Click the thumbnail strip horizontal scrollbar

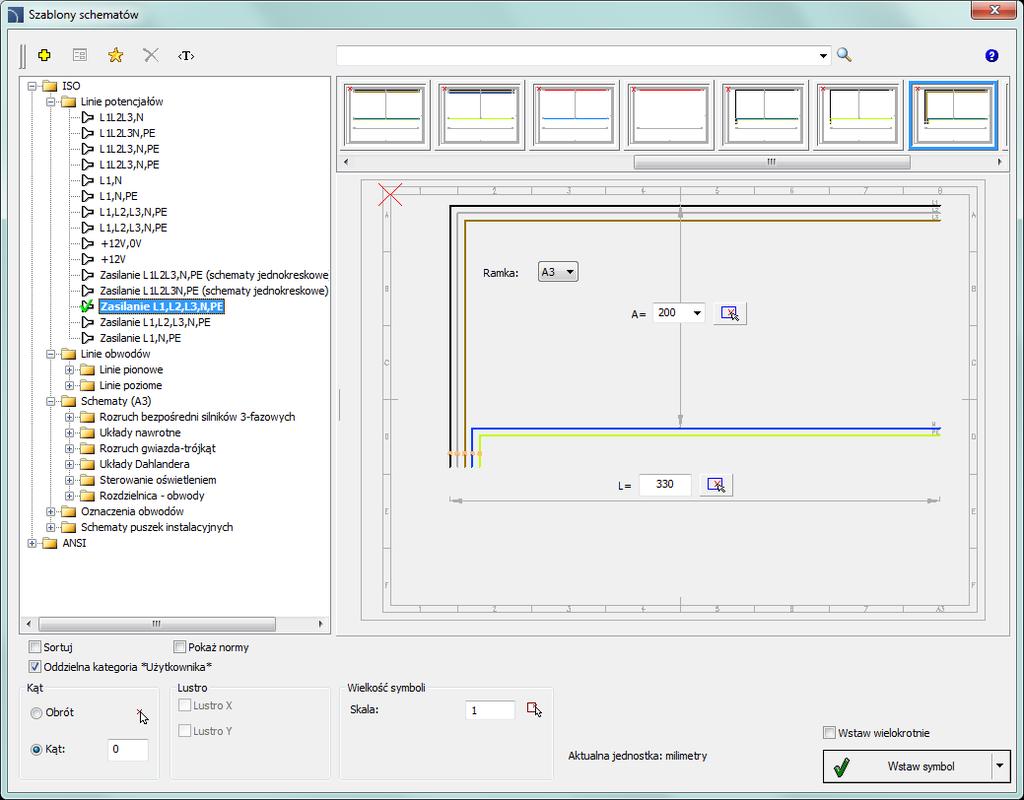772,162
